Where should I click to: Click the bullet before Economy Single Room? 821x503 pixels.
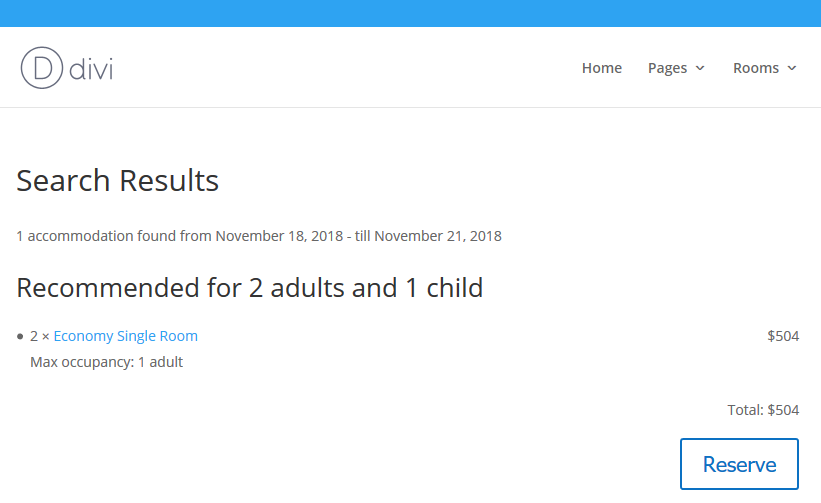20,337
